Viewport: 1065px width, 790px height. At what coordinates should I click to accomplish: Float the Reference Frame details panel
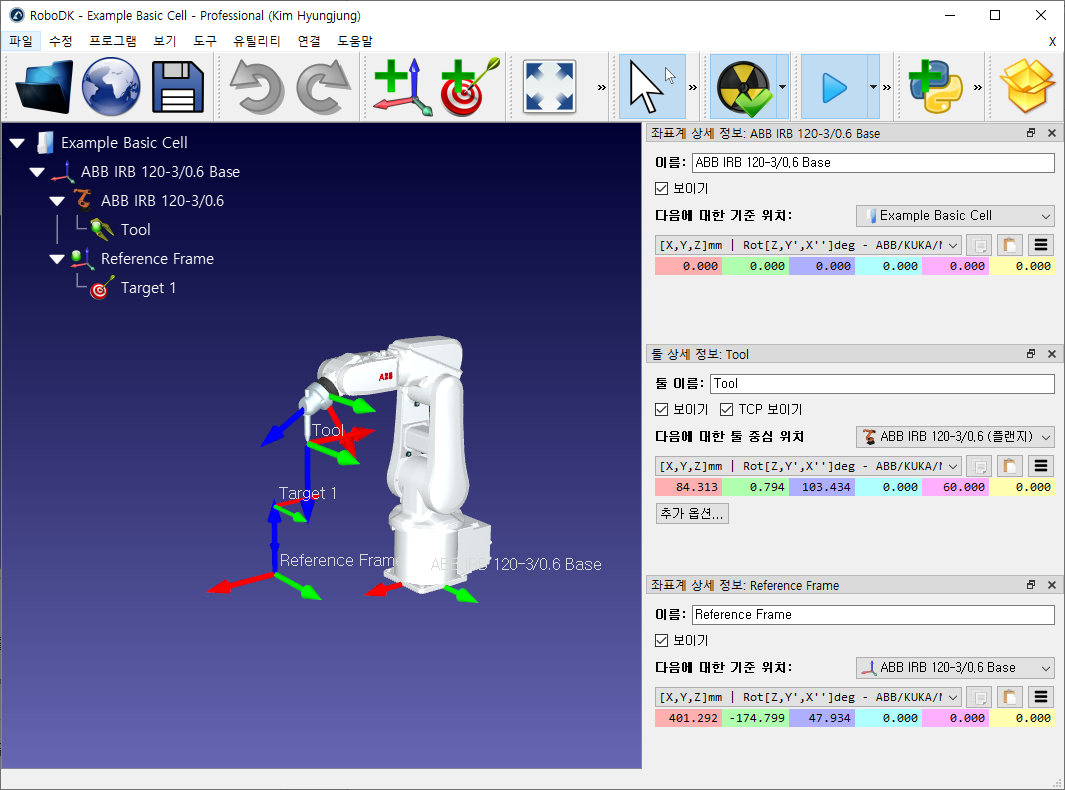(x=1031, y=585)
